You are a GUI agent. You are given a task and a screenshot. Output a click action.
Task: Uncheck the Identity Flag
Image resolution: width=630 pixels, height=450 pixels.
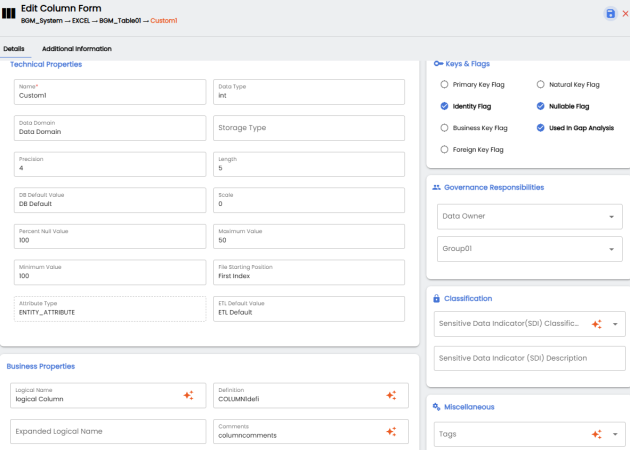click(445, 106)
